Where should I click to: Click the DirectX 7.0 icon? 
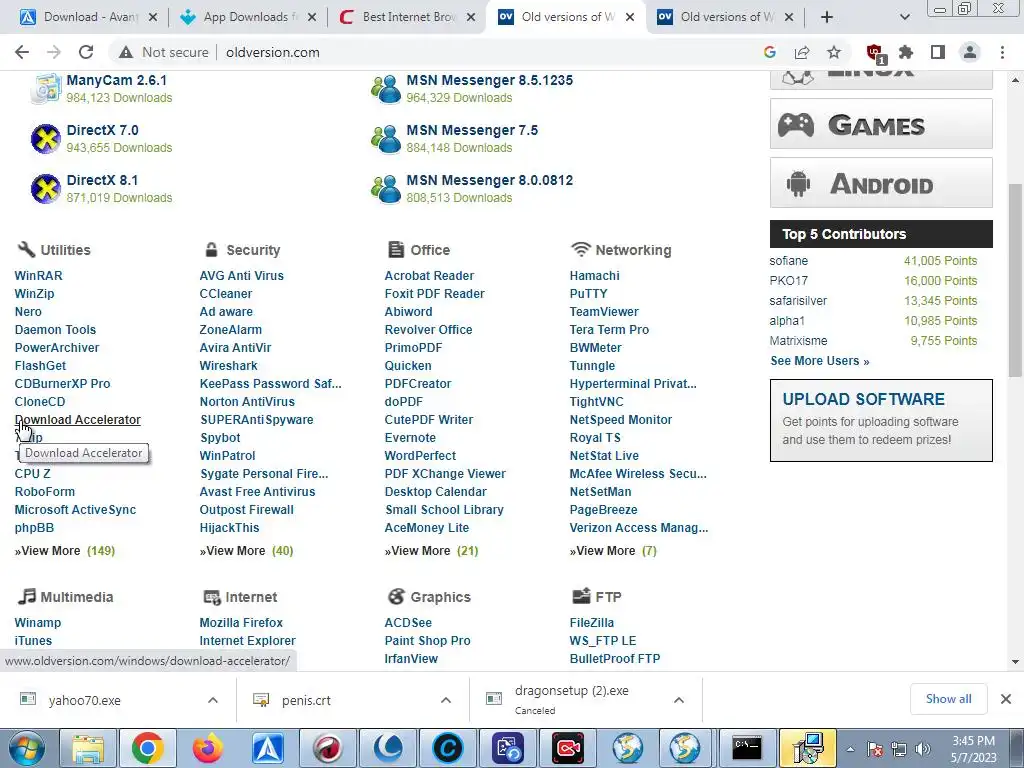[x=46, y=138]
